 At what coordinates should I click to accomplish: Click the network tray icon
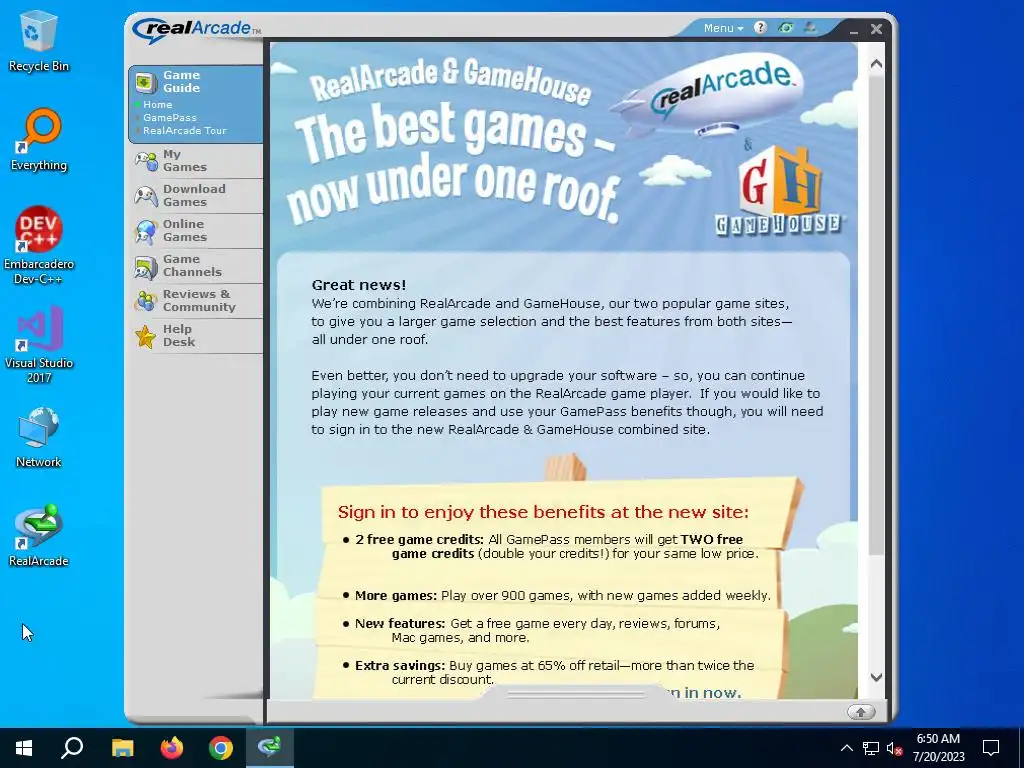tap(871, 748)
